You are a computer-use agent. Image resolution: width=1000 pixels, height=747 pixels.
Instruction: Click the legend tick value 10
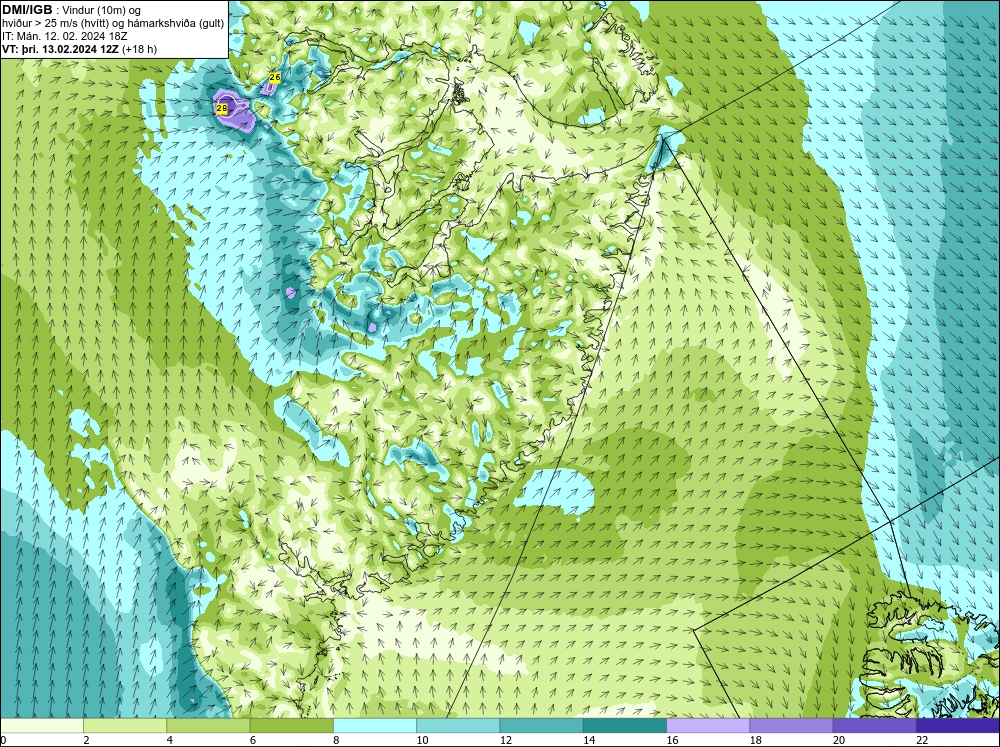tap(422, 740)
